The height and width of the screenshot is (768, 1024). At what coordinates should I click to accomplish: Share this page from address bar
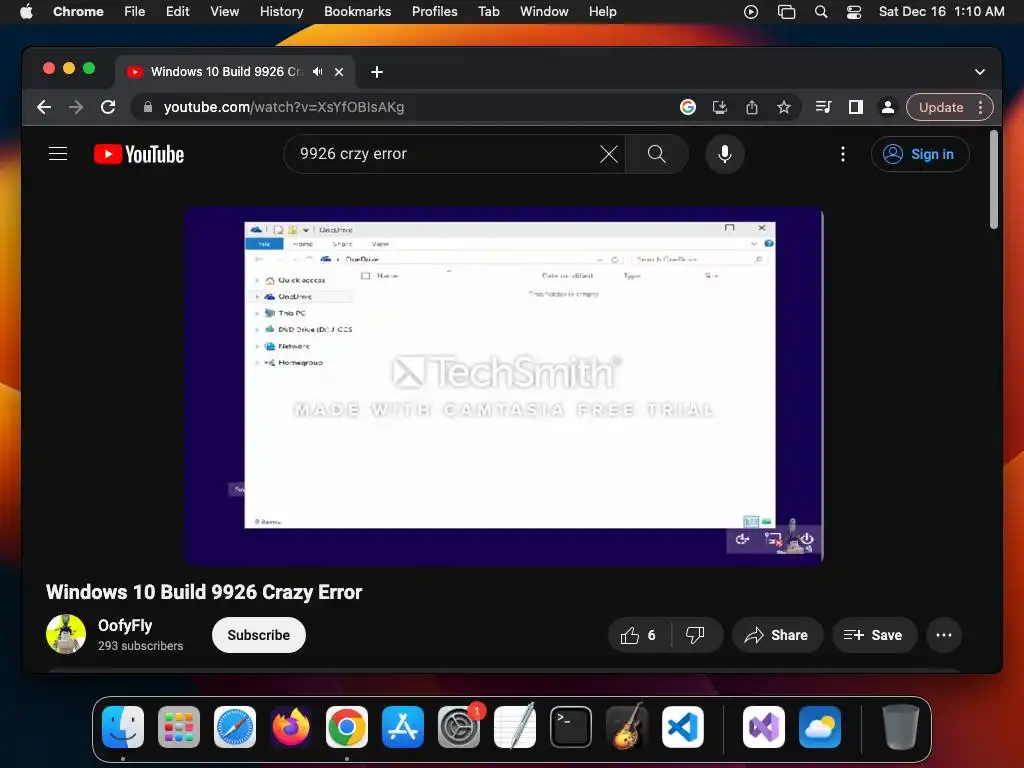point(752,107)
